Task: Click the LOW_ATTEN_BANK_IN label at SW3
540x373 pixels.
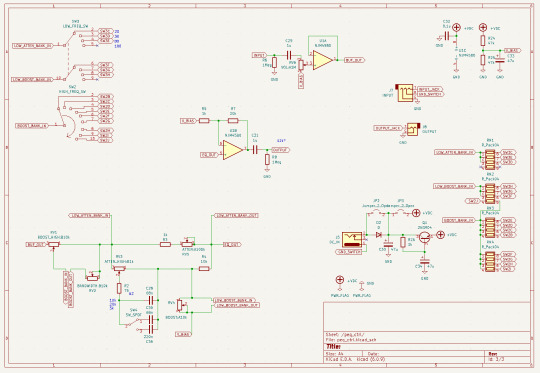Action: tap(33, 45)
